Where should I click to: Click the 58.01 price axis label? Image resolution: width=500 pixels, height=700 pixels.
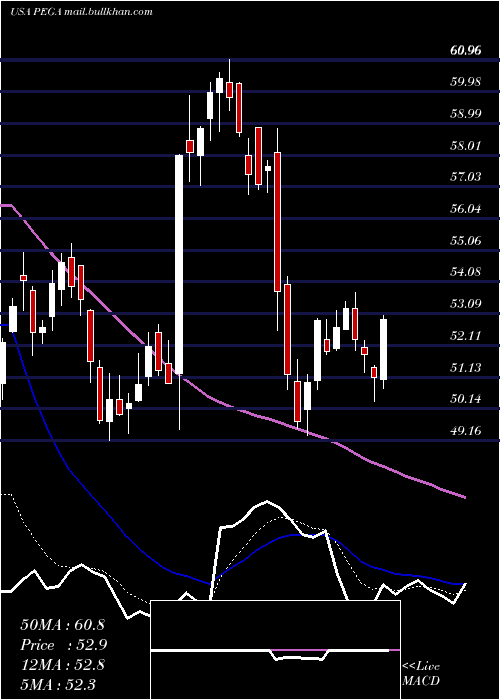(466, 146)
